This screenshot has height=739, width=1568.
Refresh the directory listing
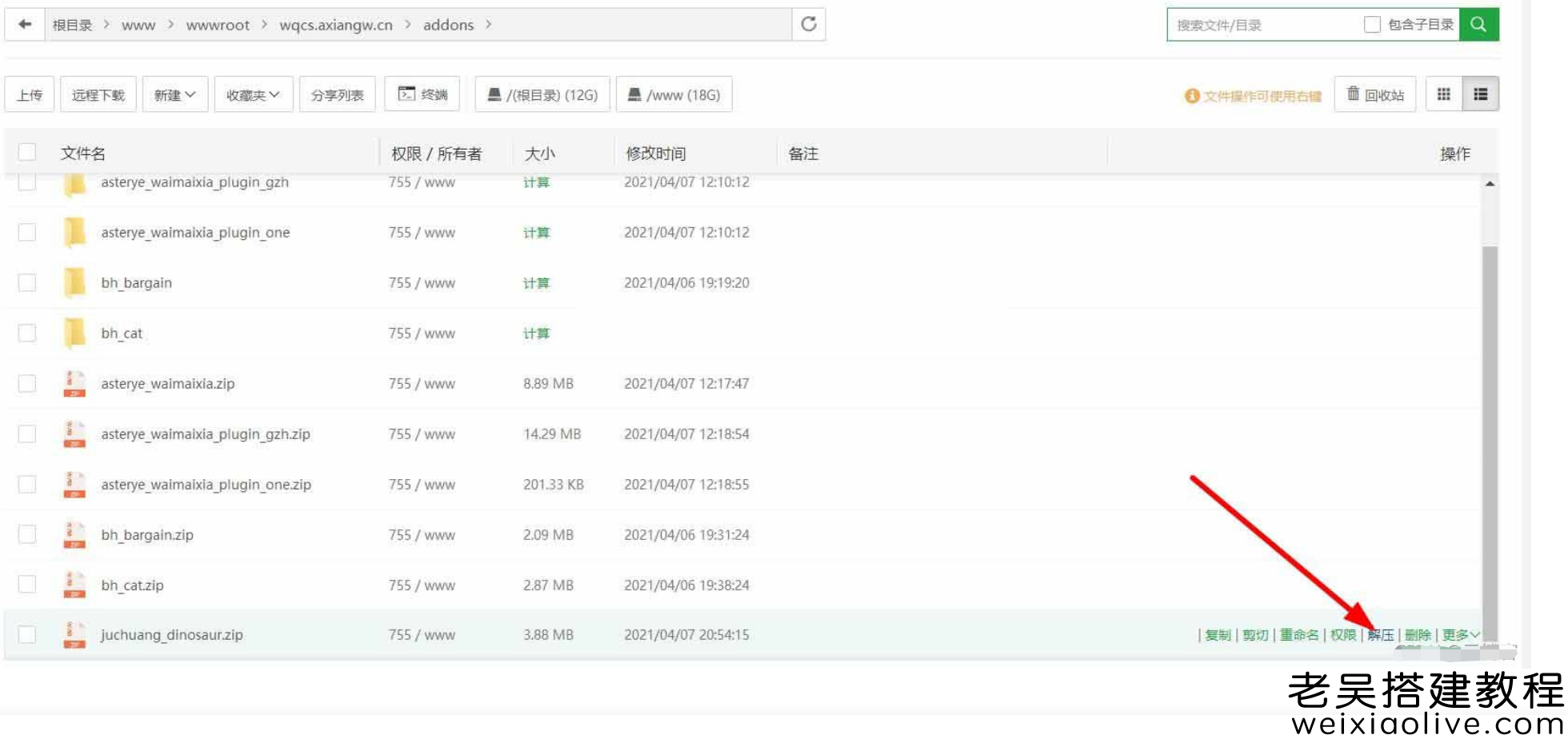pos(809,24)
